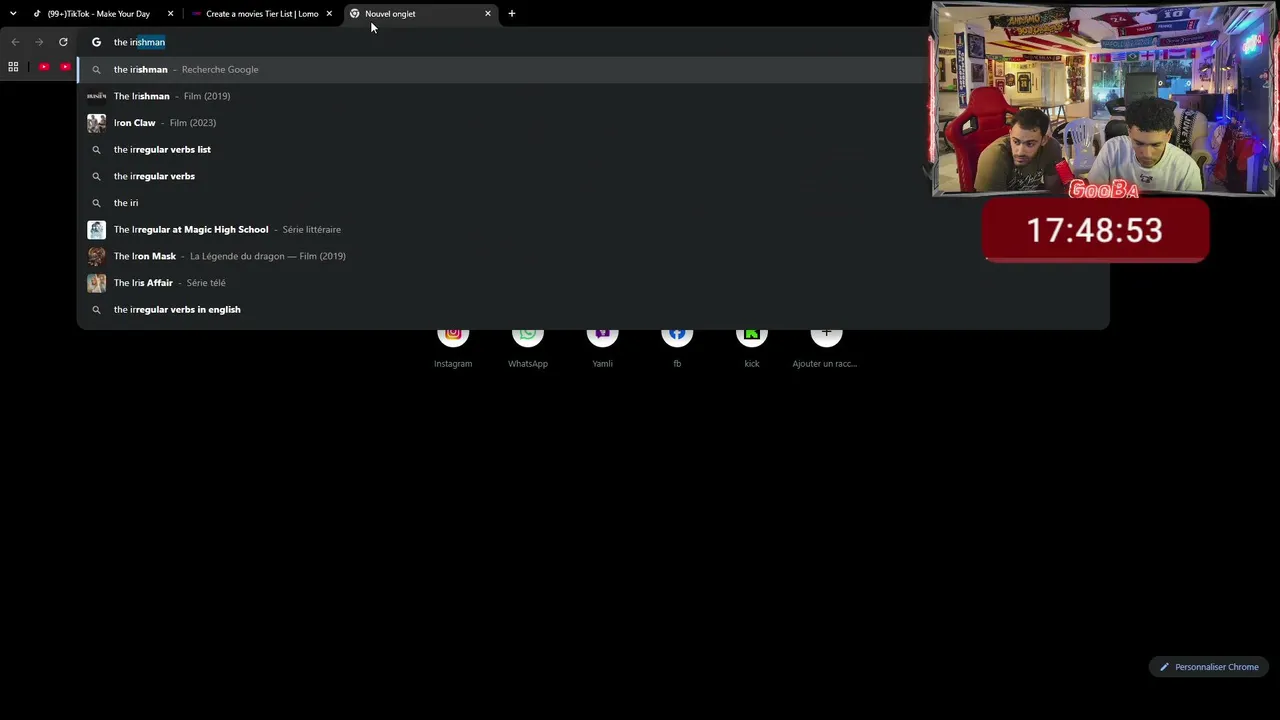Viewport: 1280px width, 720px height.
Task: Open the Yamli shortcut
Action: click(x=602, y=345)
